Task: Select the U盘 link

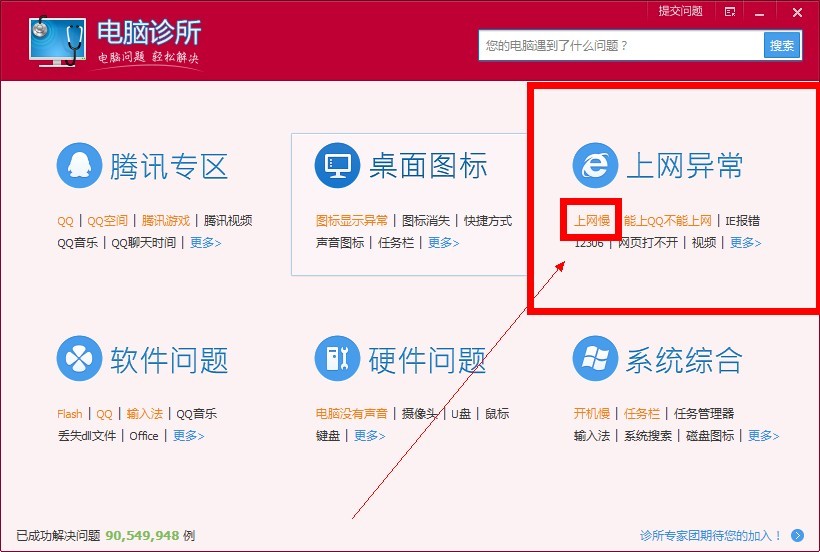Action: point(461,414)
